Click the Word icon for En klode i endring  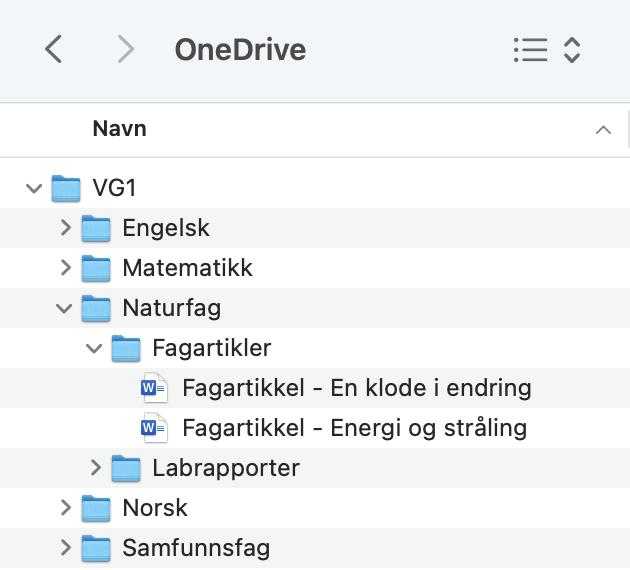tap(154, 388)
